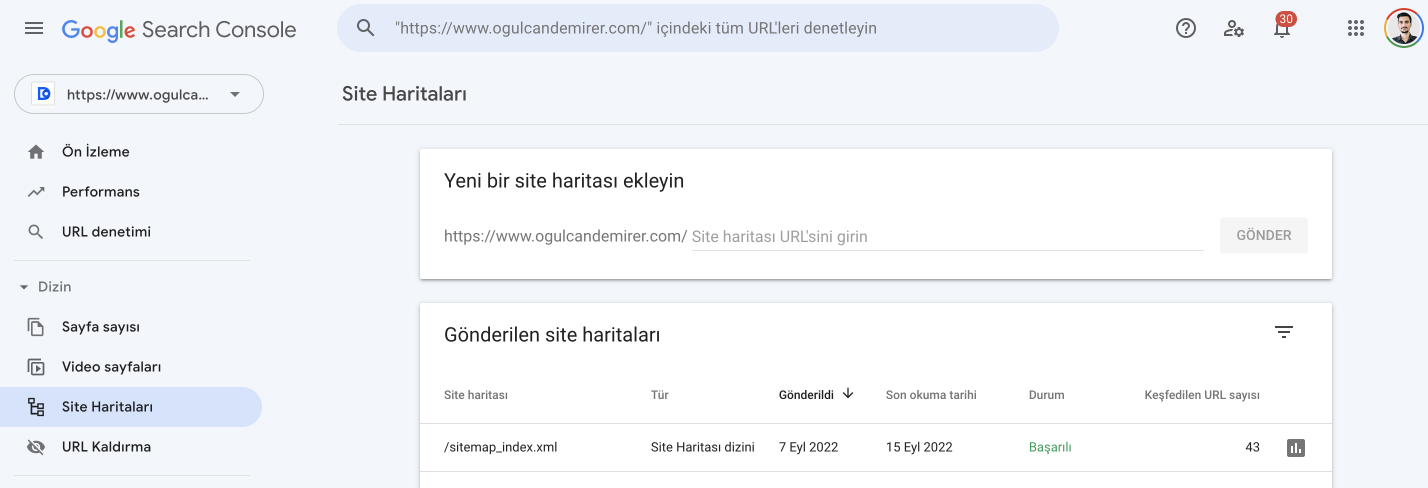Filter the submitted sitemaps table
1428x488 pixels.
tap(1284, 333)
